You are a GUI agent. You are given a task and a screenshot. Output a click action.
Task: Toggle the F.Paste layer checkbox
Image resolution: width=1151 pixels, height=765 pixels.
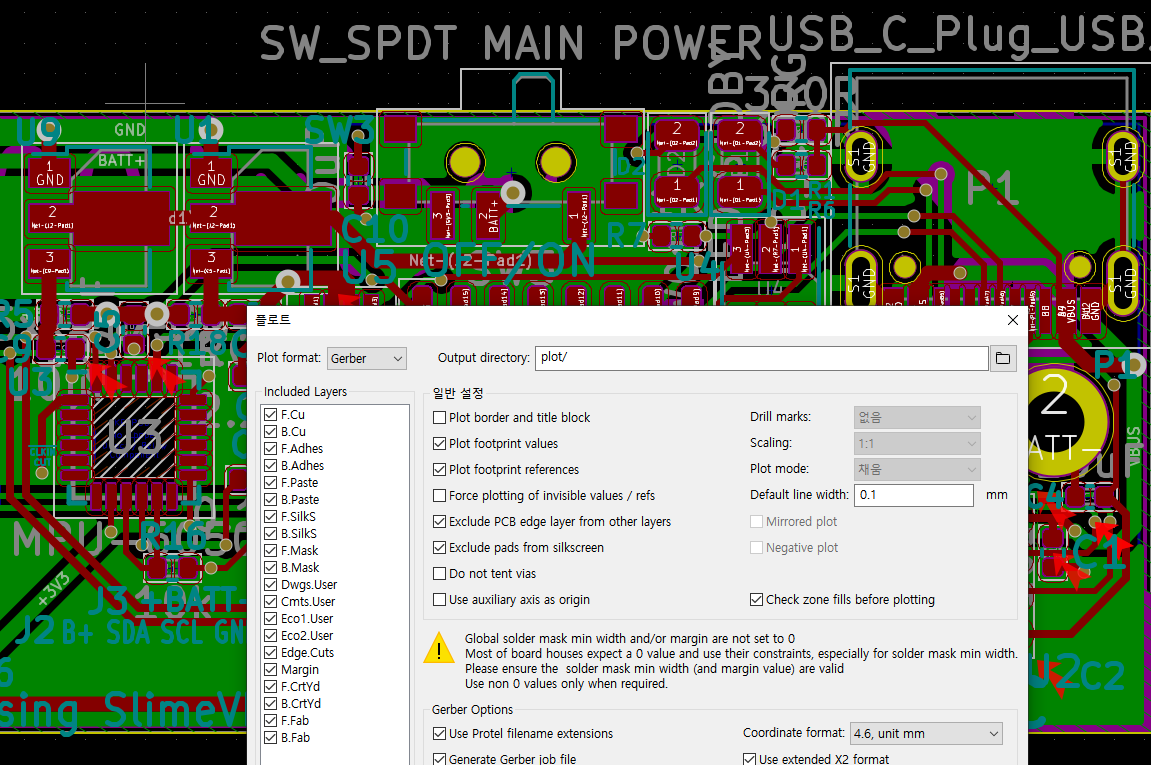coord(270,482)
